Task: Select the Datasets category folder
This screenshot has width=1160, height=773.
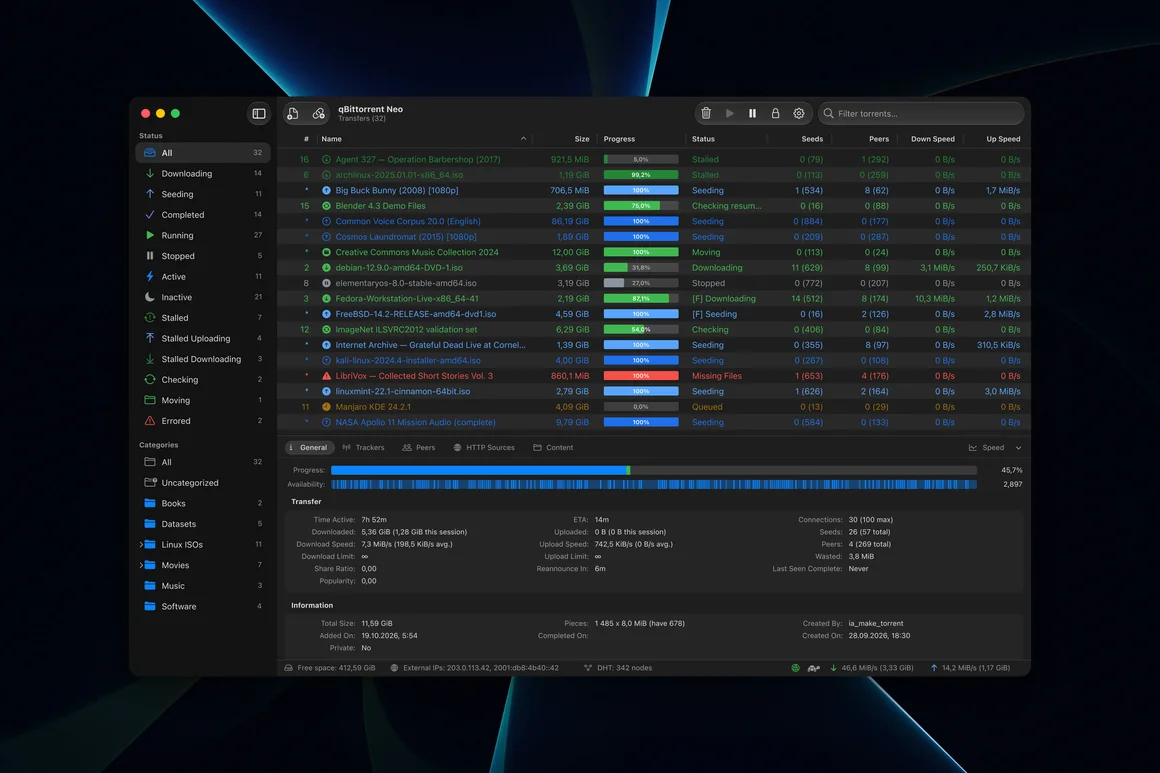Action: click(x=203, y=524)
